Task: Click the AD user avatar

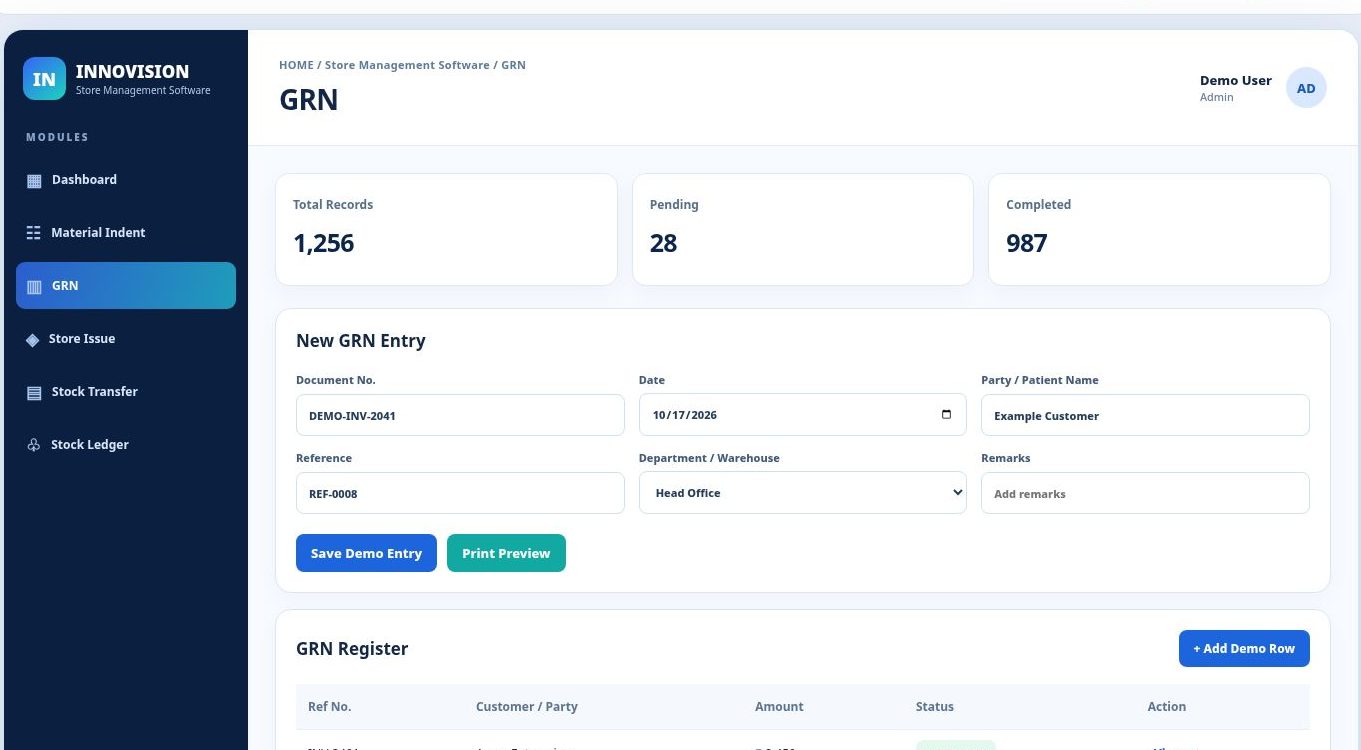Action: click(x=1306, y=88)
